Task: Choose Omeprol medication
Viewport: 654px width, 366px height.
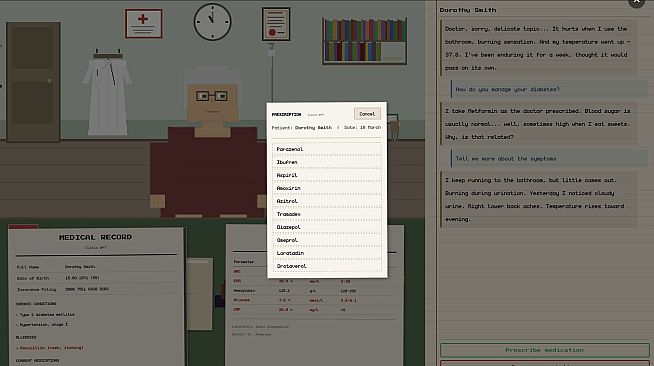Action: click(327, 240)
